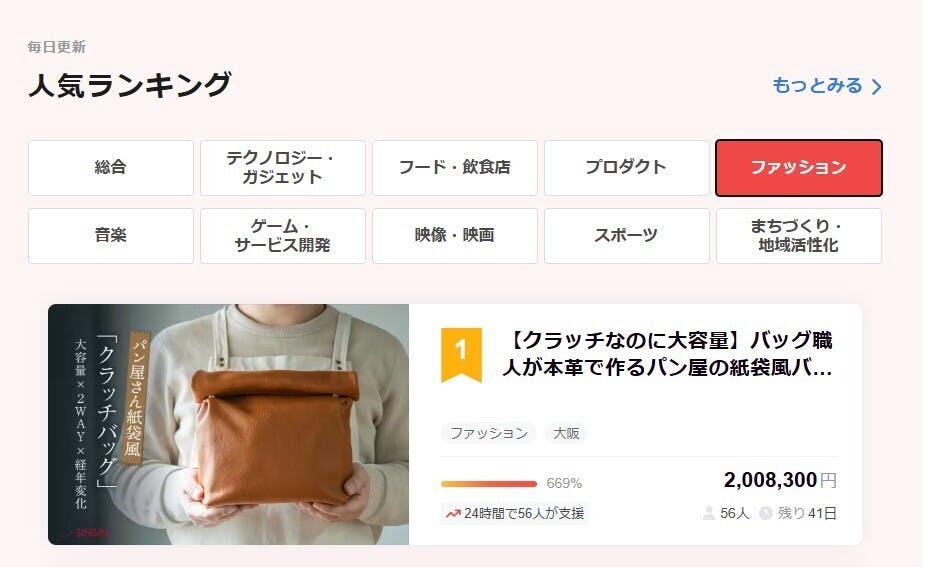Select the フード・飲食店 tab
The height and width of the screenshot is (567, 928).
pyautogui.click(x=455, y=167)
